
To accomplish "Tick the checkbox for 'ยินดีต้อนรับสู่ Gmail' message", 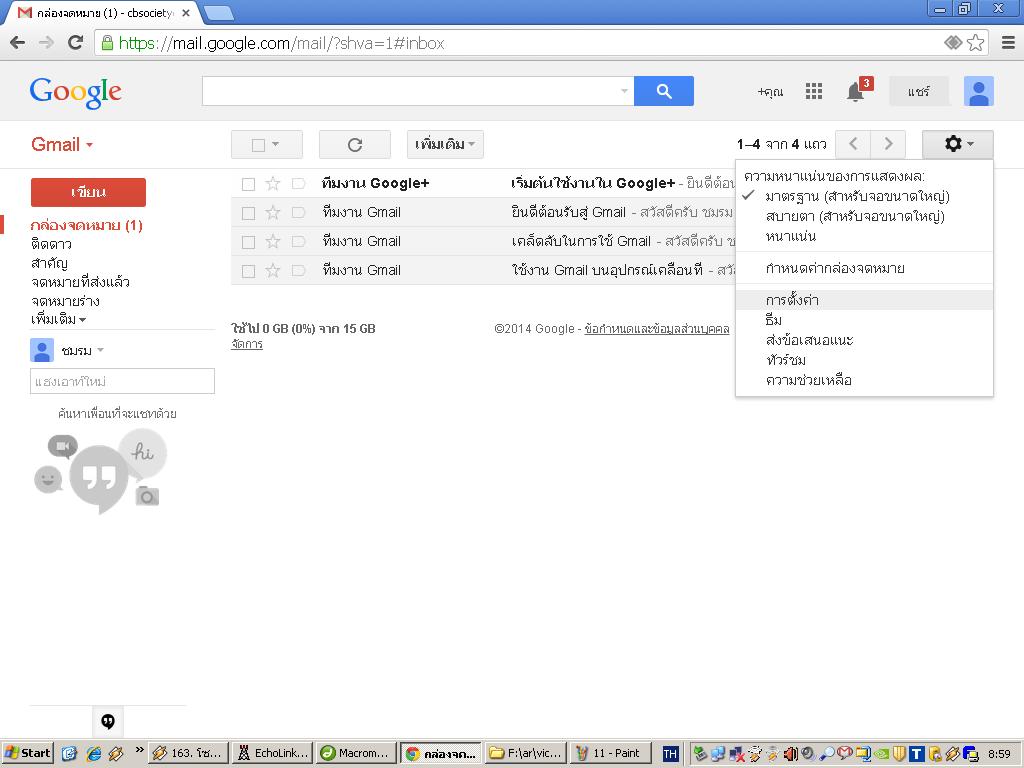I will pyautogui.click(x=248, y=213).
